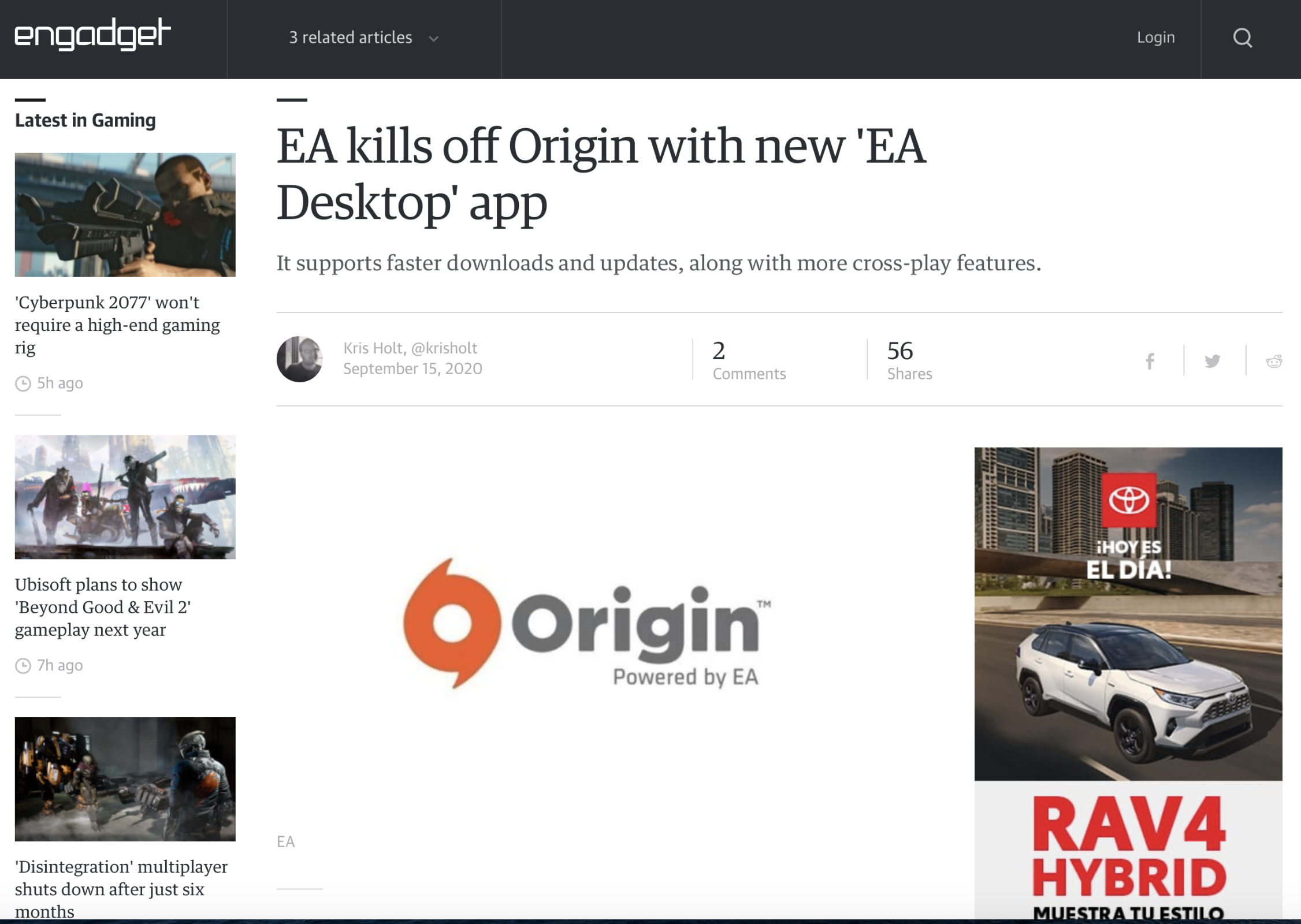Share article on Reddit icon
This screenshot has height=924, width=1301.
[x=1274, y=362]
